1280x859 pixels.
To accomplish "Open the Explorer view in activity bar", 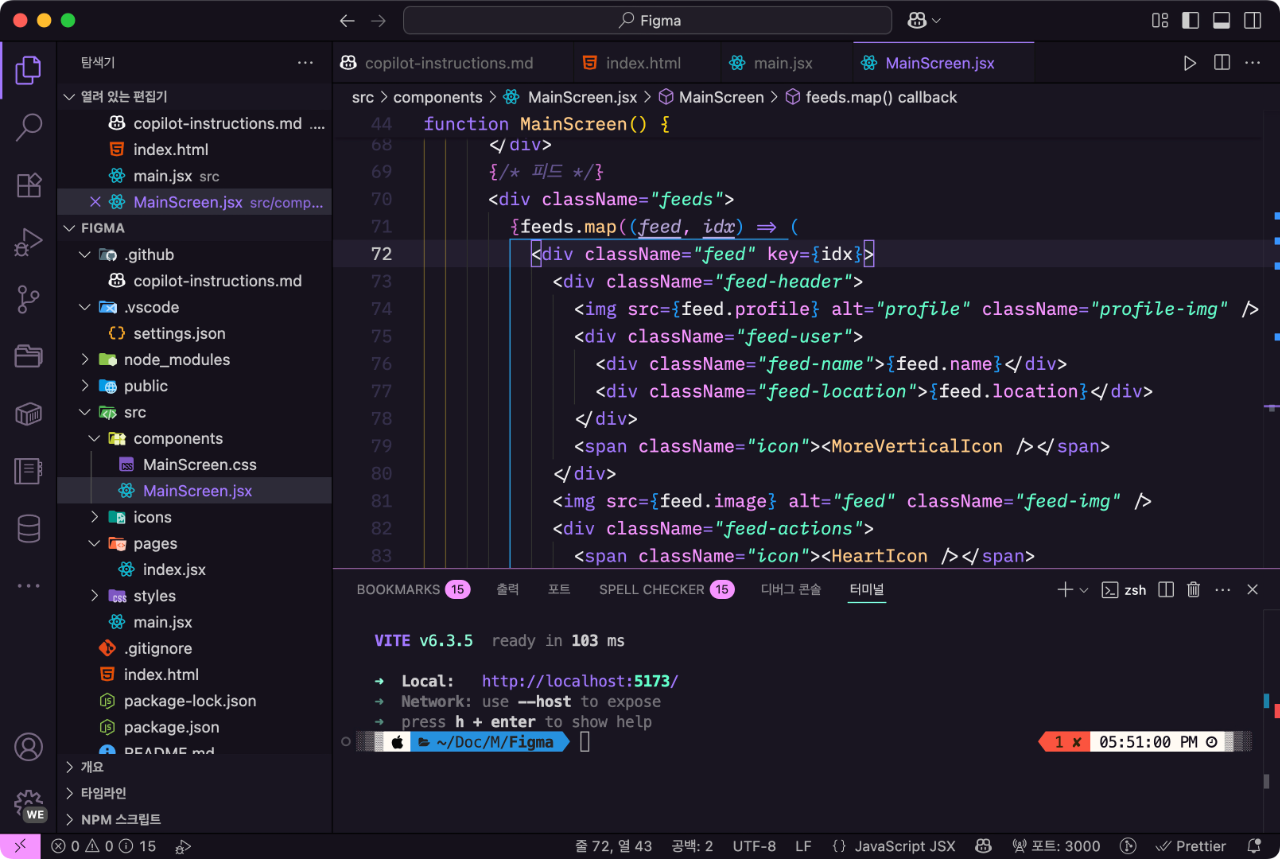I will pyautogui.click(x=28, y=70).
